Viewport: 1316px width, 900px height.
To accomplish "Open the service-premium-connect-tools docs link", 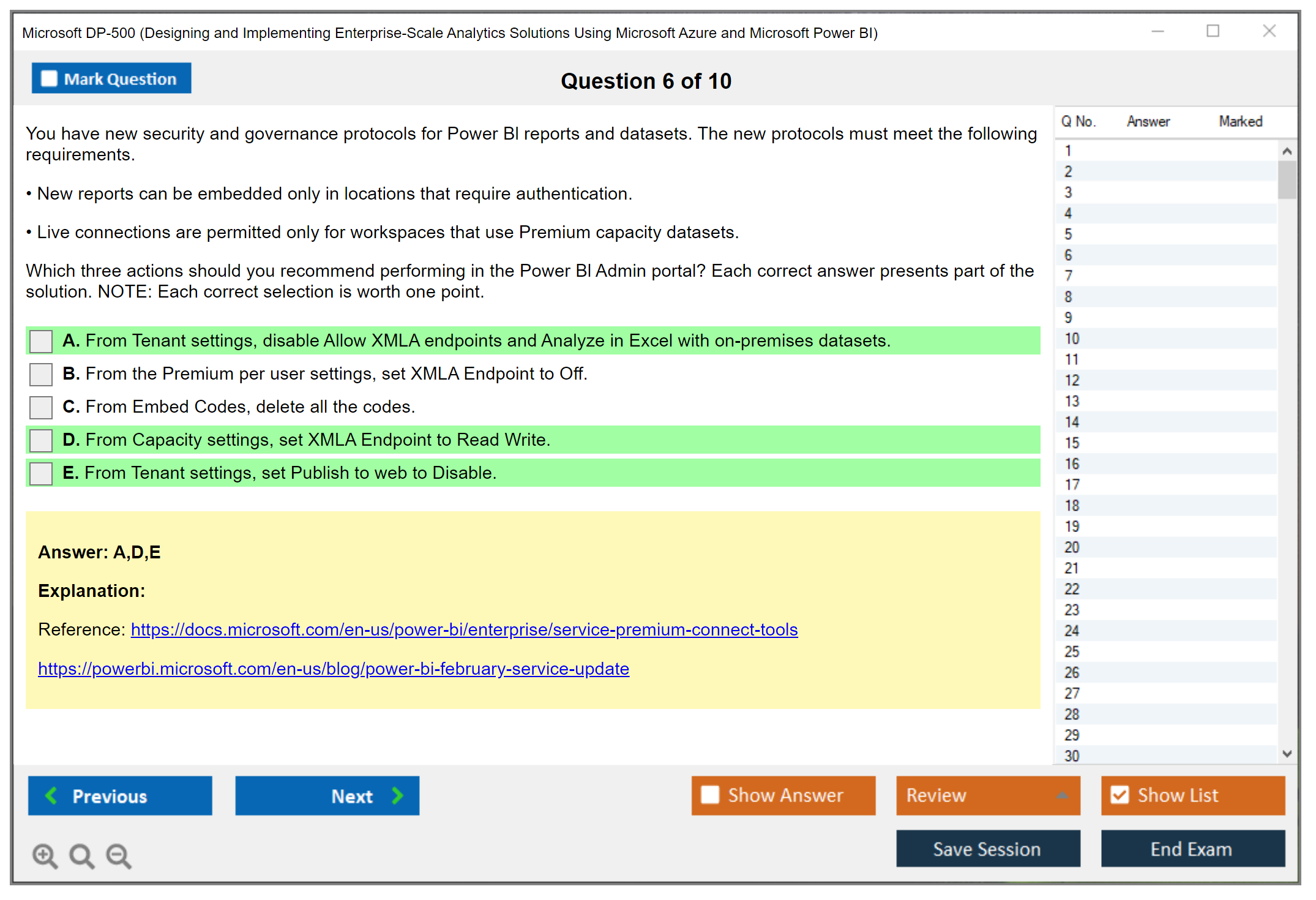I will click(x=464, y=629).
